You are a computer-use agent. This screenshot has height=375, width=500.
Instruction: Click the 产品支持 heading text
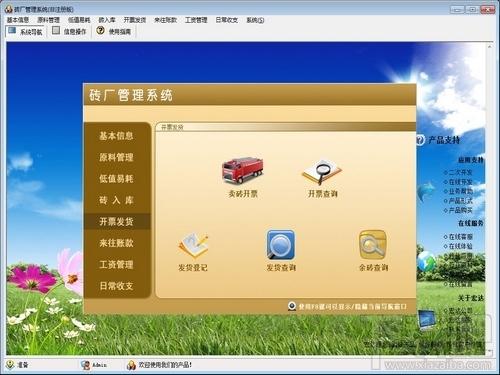point(444,140)
